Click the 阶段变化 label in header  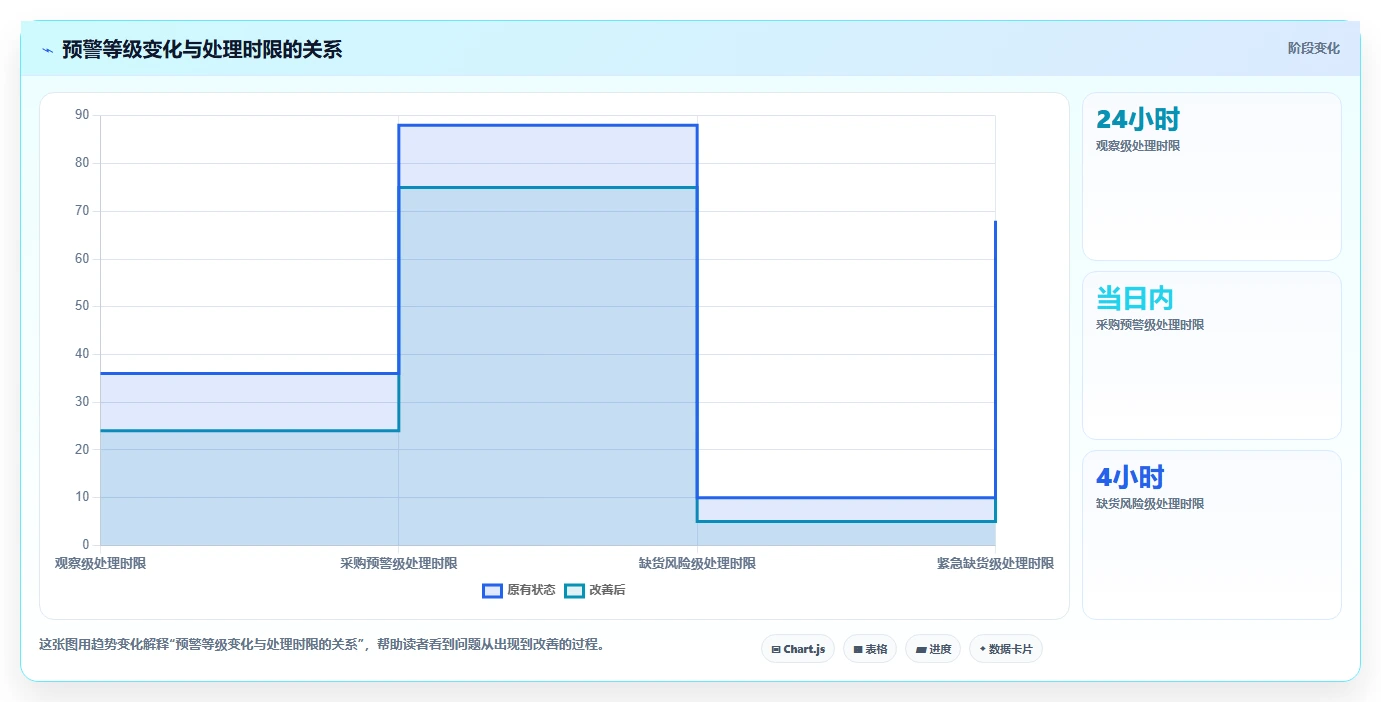[1313, 48]
